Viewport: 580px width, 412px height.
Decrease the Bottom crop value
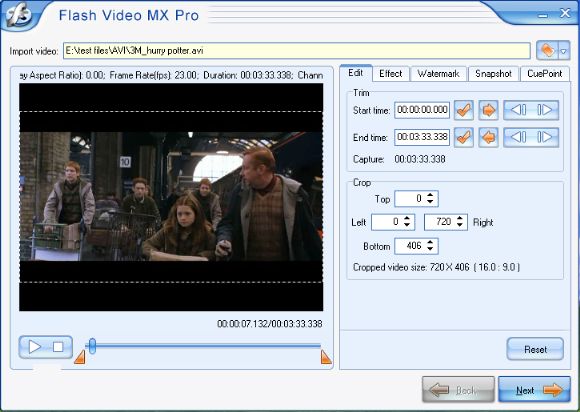pos(430,249)
